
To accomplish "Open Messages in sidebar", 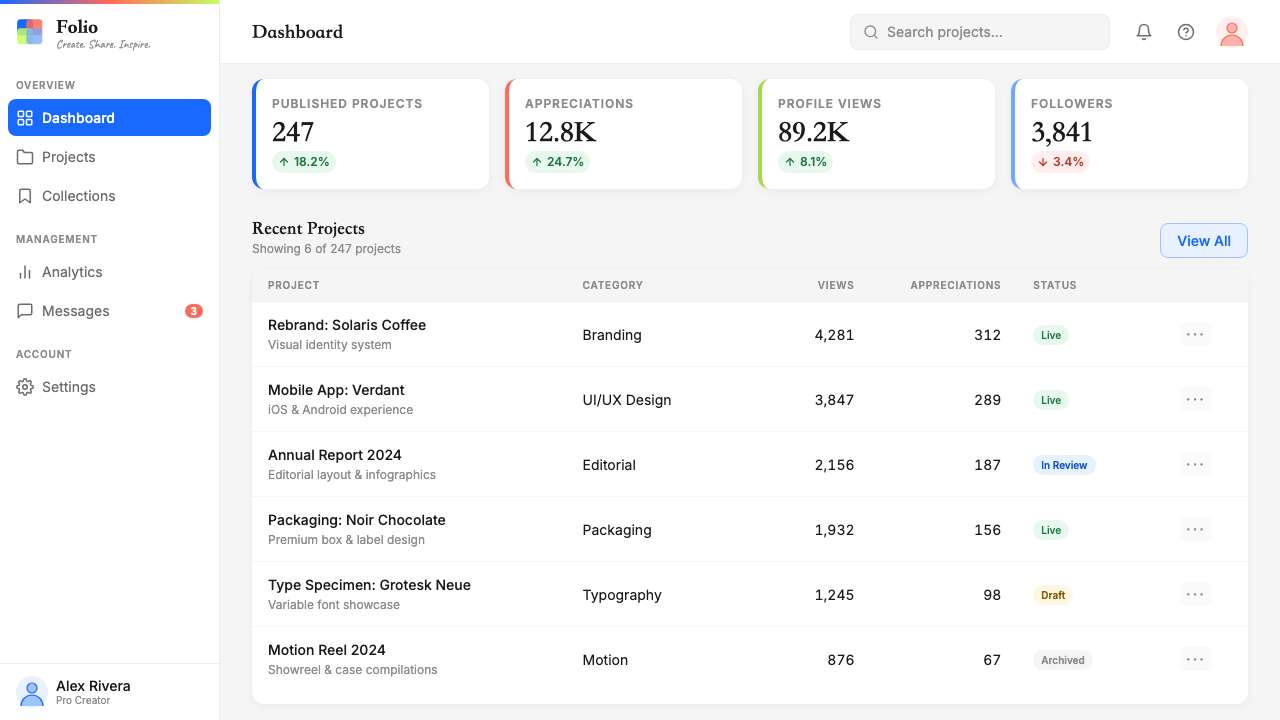I will 109,311.
